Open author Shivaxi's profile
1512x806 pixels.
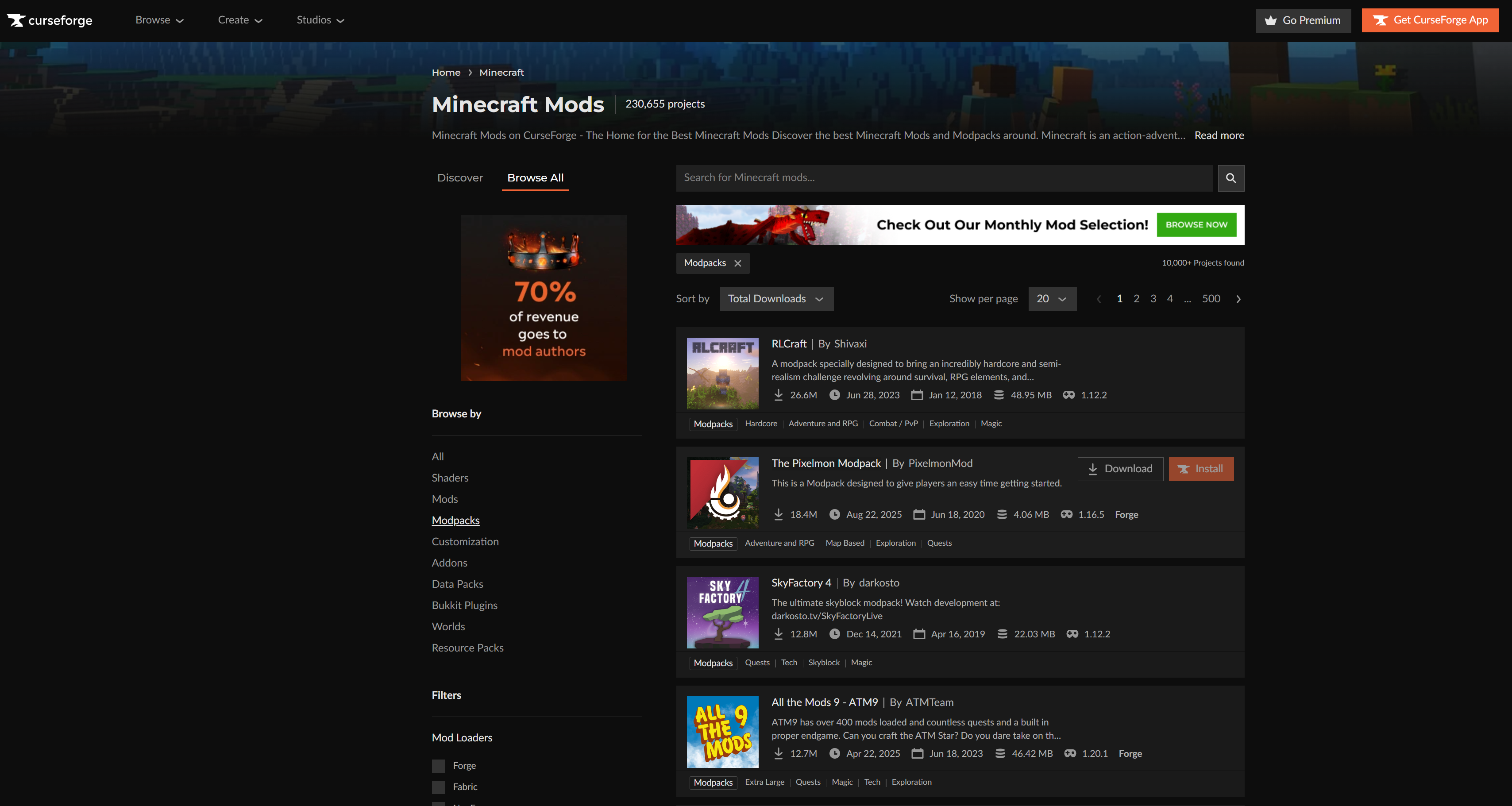[x=850, y=344]
